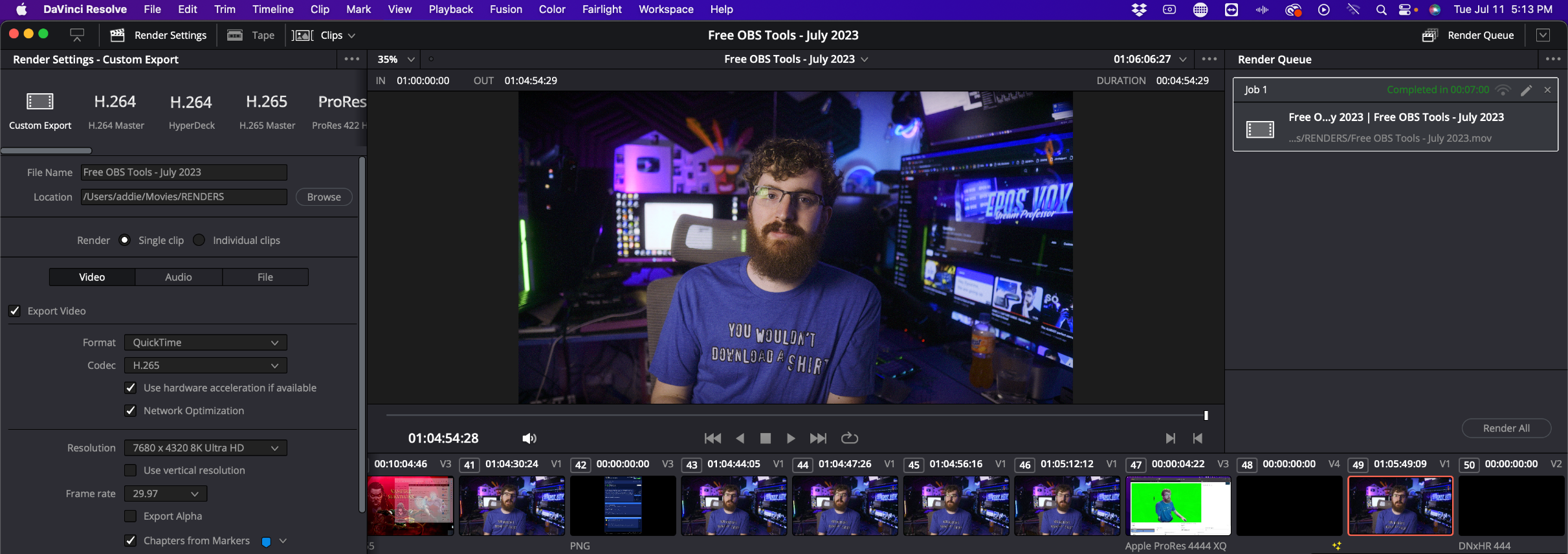
Task: Click the mark out button
Action: [x=1197, y=438]
